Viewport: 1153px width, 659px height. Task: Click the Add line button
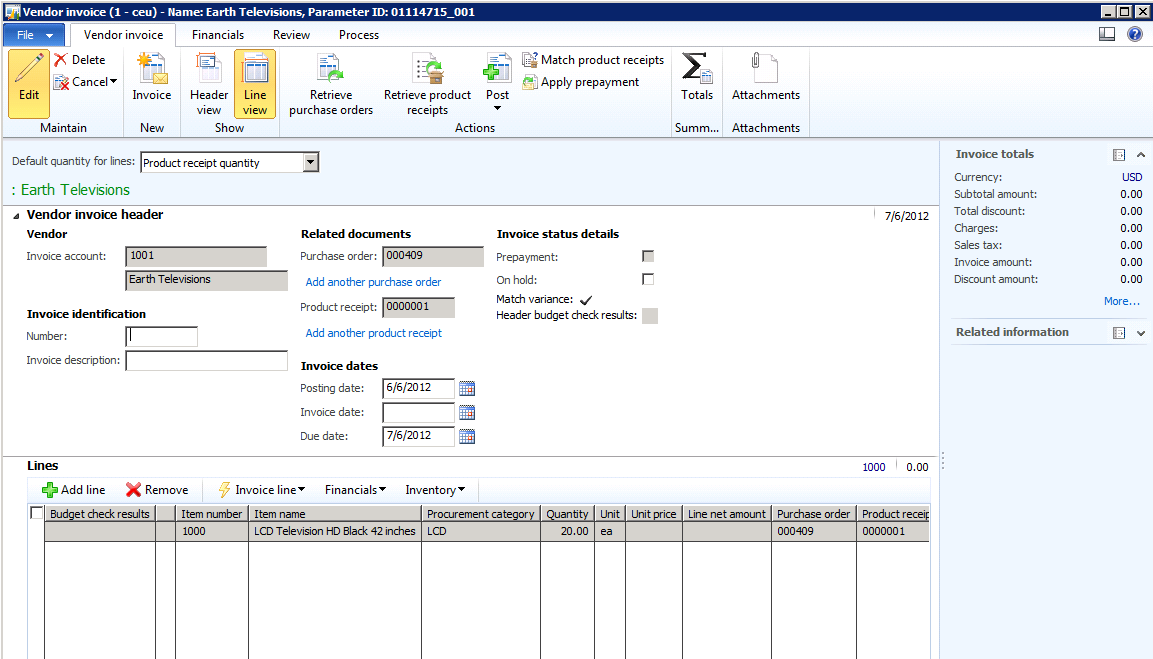(73, 490)
